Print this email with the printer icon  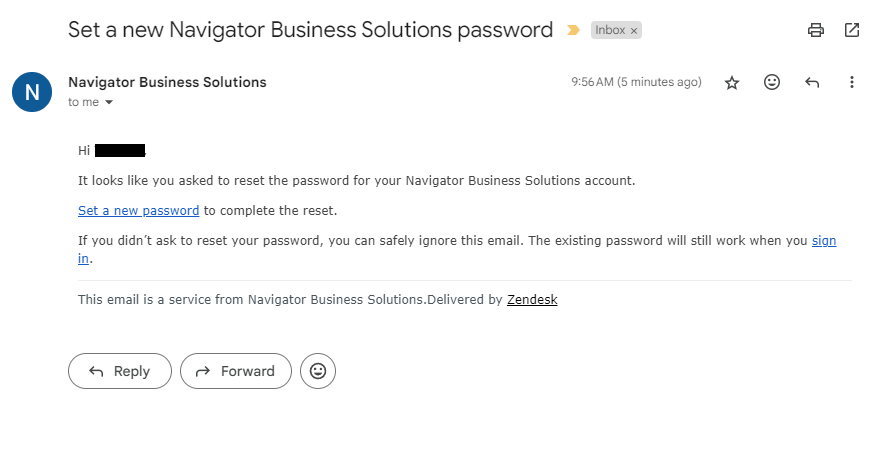click(x=816, y=30)
